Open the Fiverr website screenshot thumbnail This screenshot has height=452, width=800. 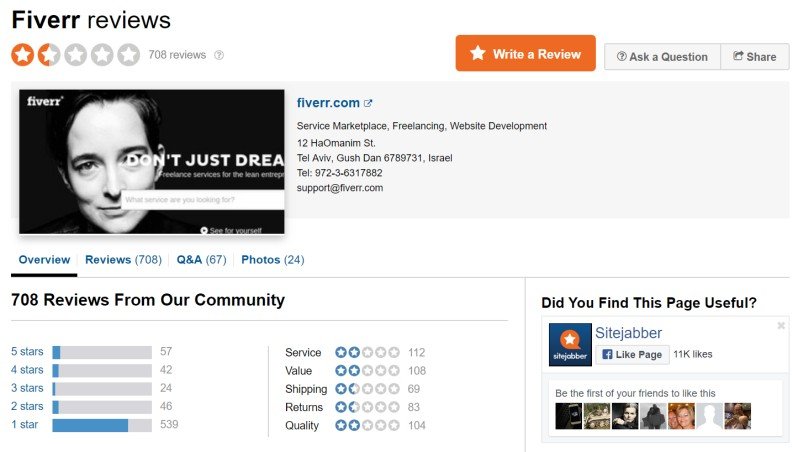coord(152,162)
